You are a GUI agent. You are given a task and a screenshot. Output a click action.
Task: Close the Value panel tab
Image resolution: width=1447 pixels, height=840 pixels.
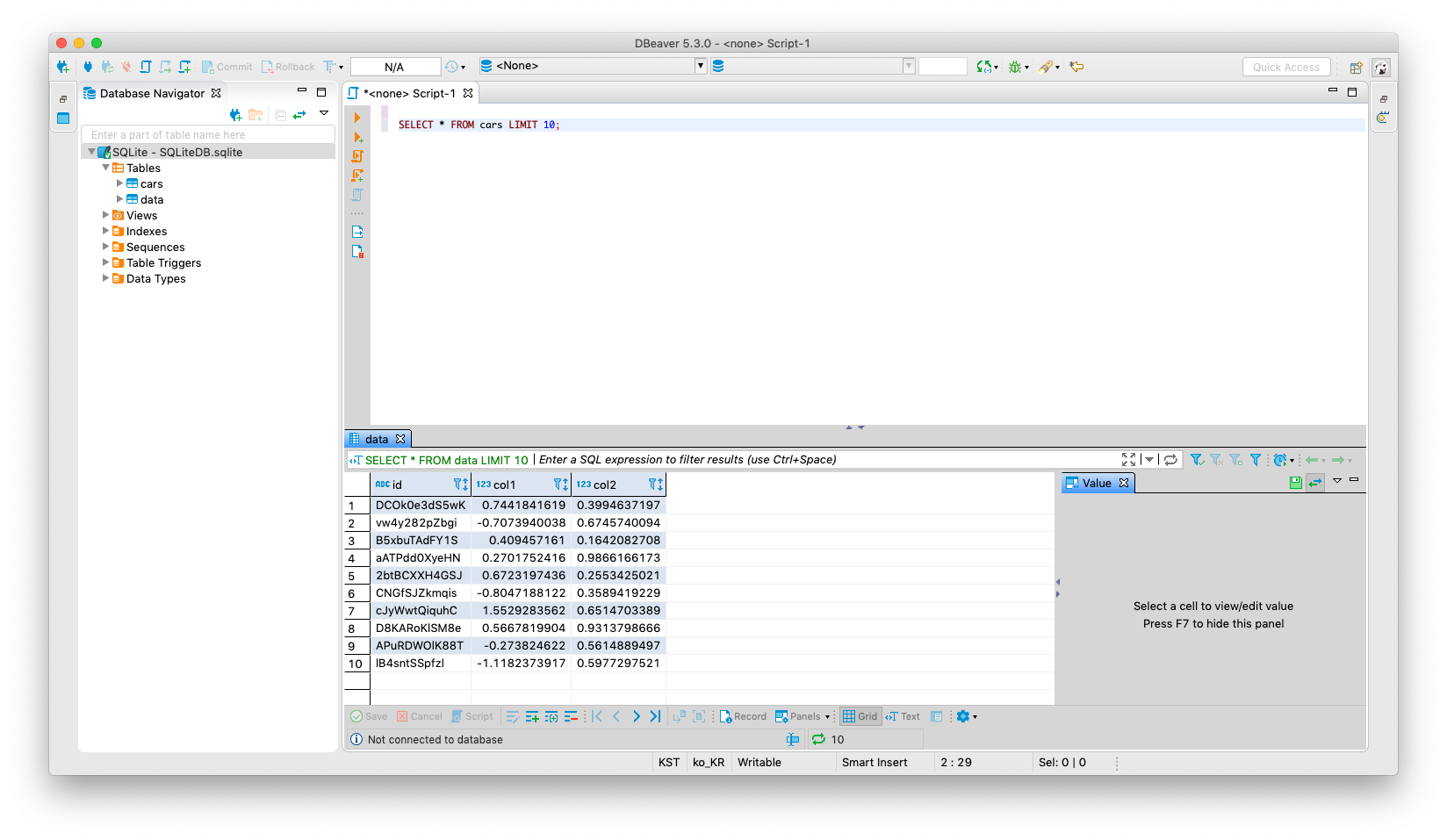(1123, 483)
